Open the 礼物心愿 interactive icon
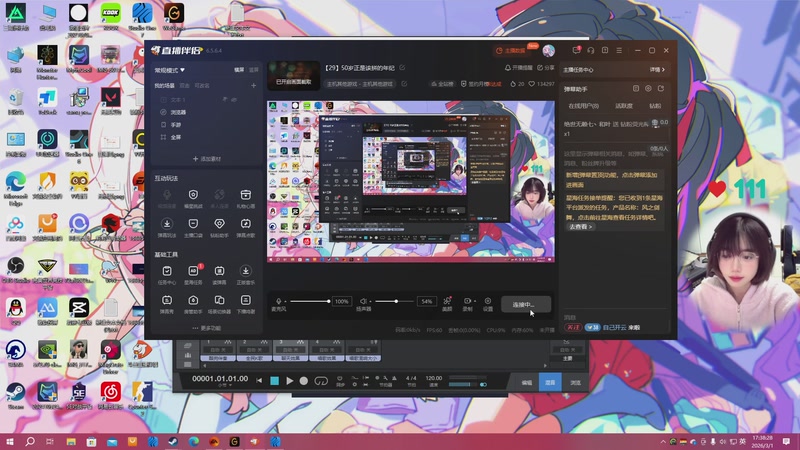 tap(245, 194)
